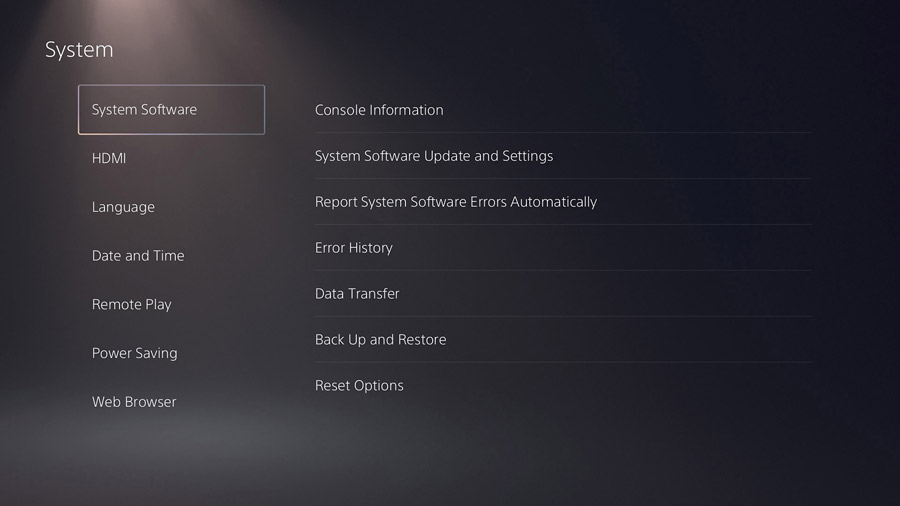Open Console Information
Screen dimensions: 900x506
379,110
